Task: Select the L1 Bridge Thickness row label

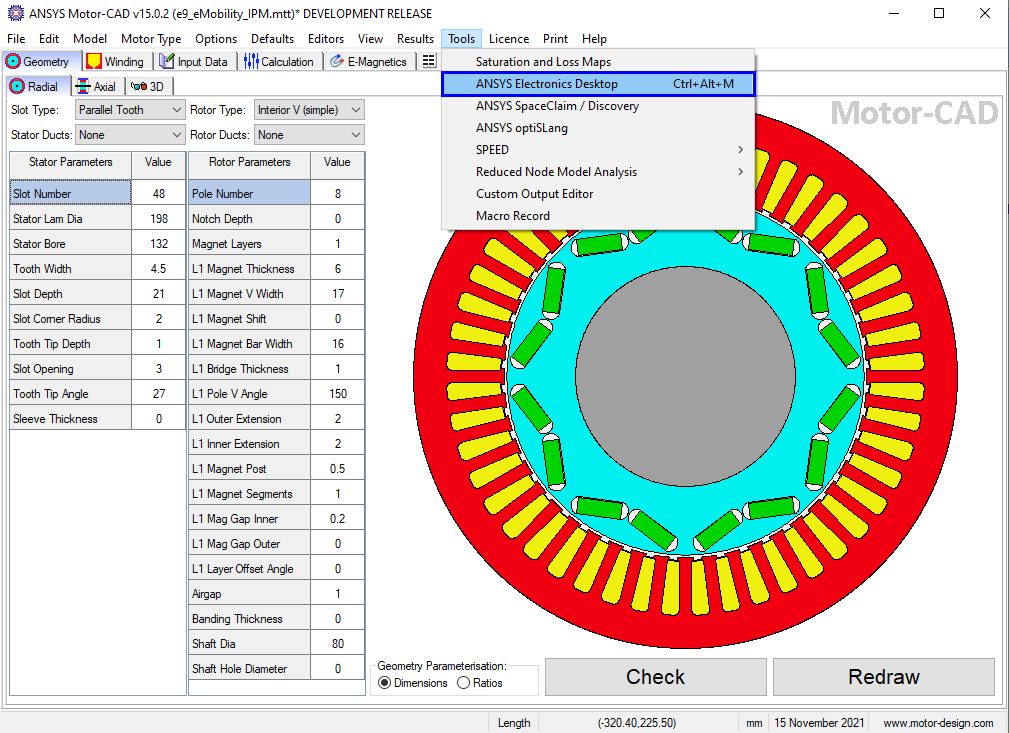Action: coord(250,369)
